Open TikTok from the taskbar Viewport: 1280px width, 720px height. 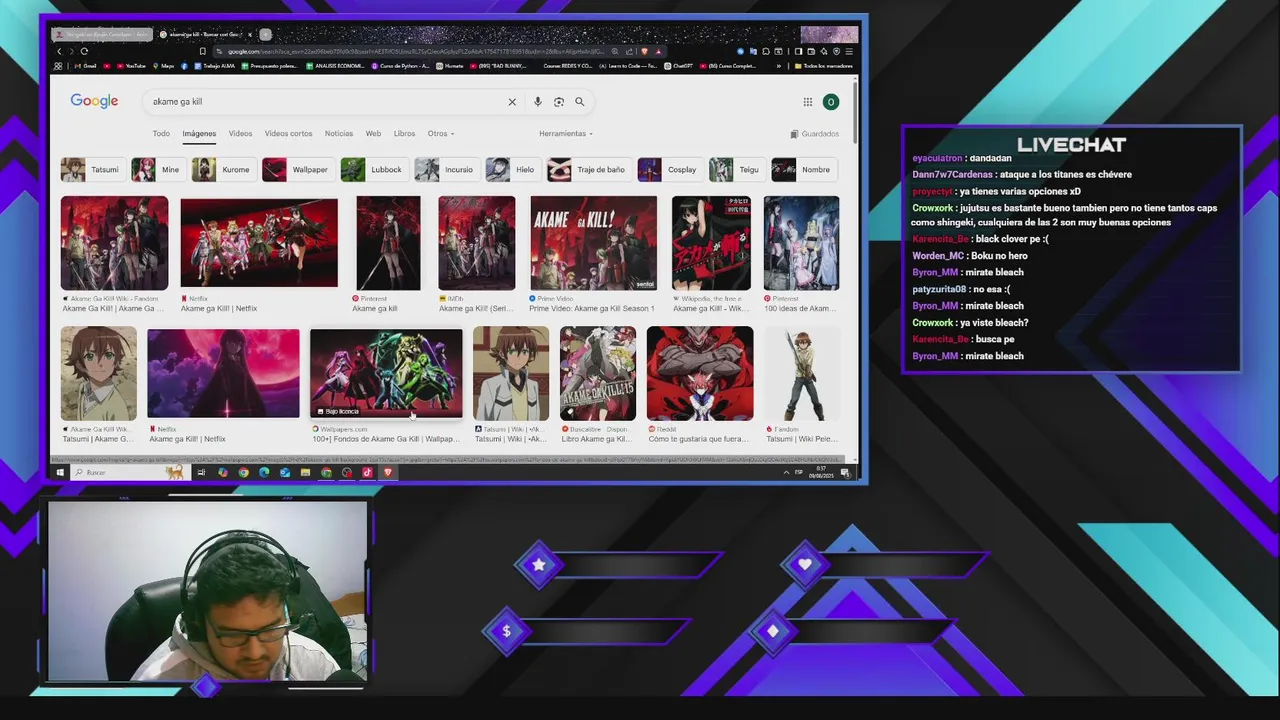pos(367,473)
